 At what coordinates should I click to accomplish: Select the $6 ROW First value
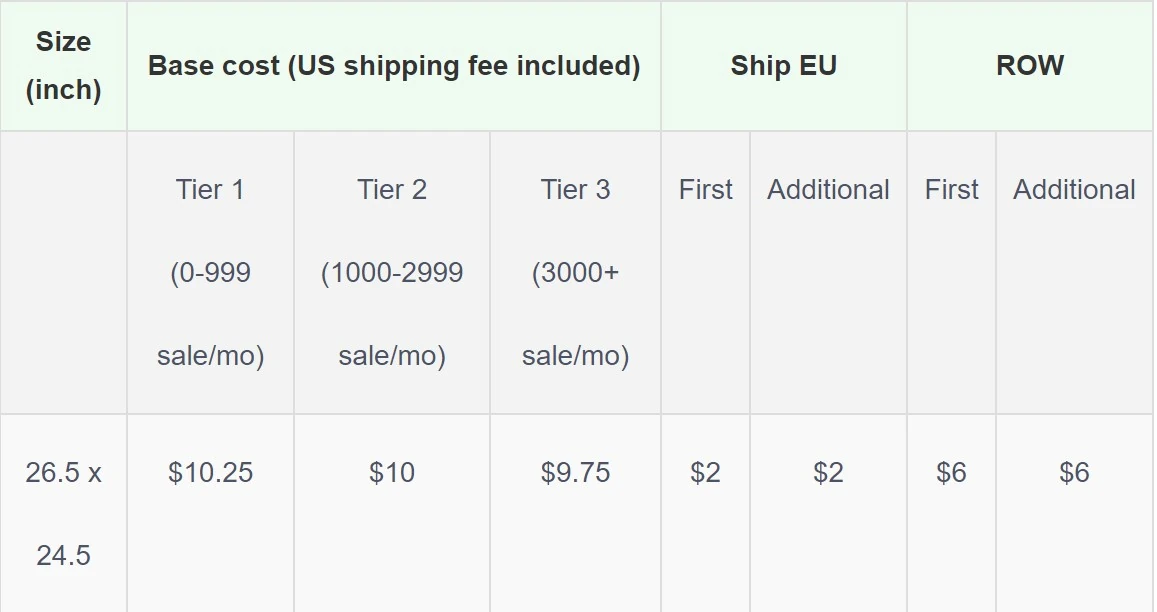[x=951, y=472]
